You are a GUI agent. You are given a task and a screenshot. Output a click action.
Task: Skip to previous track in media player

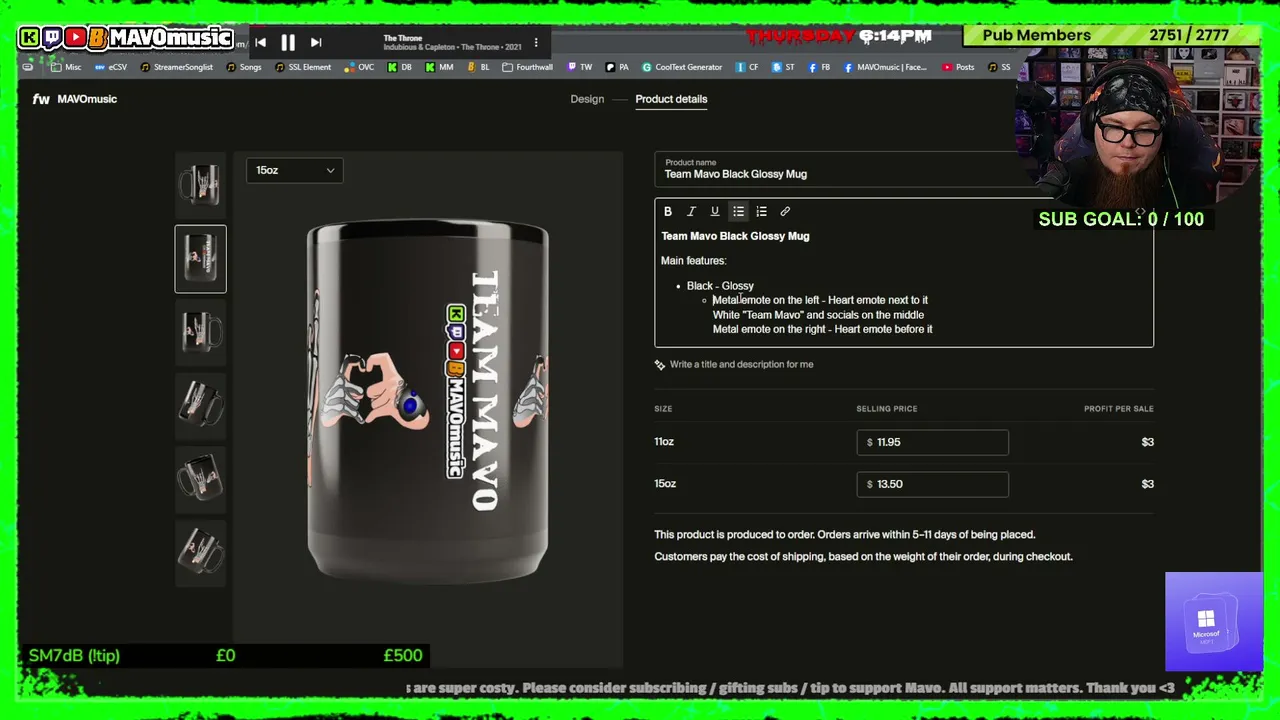coord(260,42)
